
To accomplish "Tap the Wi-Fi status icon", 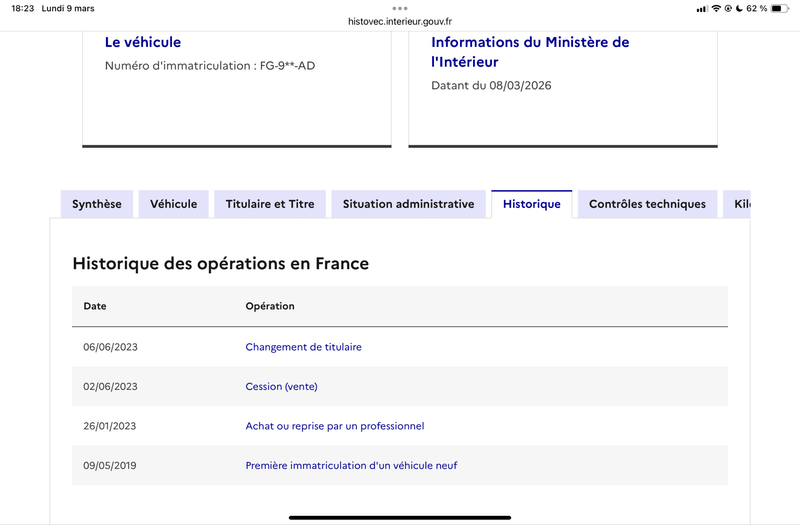I will coord(716,8).
